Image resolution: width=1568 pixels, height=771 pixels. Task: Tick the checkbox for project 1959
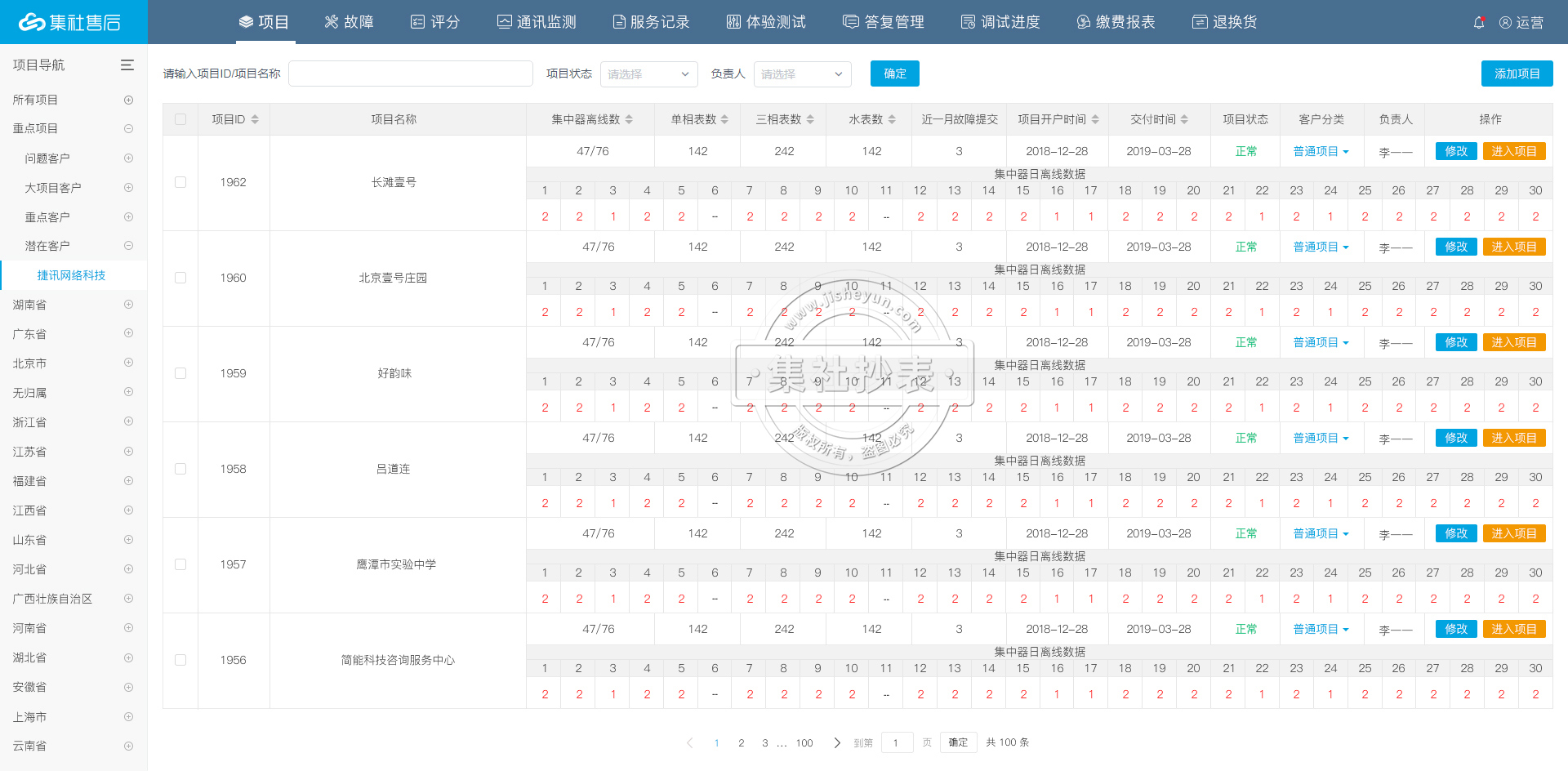point(180,373)
